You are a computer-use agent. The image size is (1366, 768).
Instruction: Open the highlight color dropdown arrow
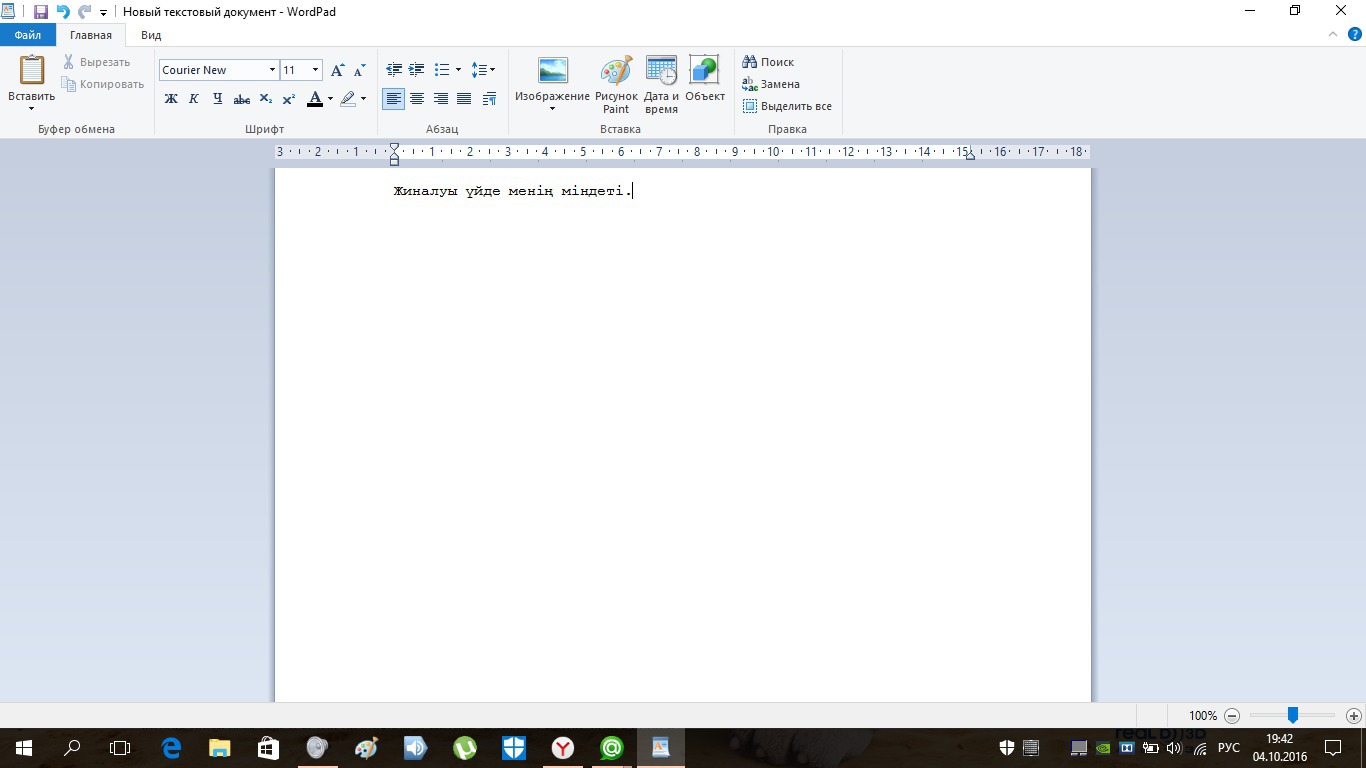click(363, 99)
